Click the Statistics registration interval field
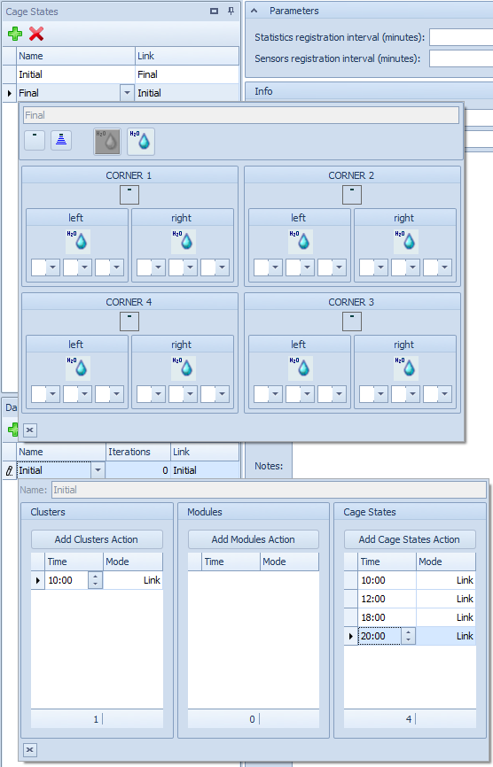 [x=461, y=37]
